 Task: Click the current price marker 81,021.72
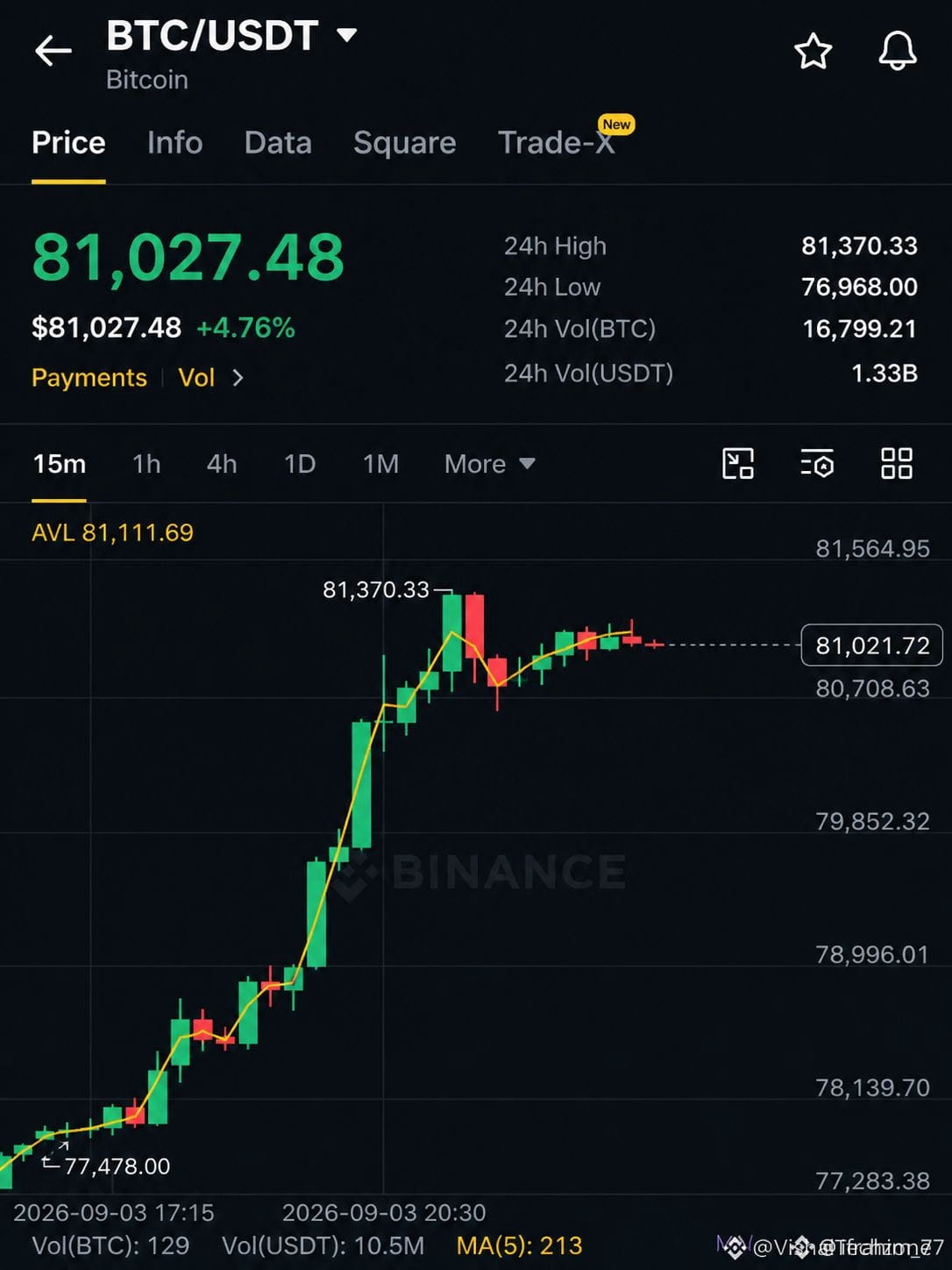pyautogui.click(x=871, y=646)
